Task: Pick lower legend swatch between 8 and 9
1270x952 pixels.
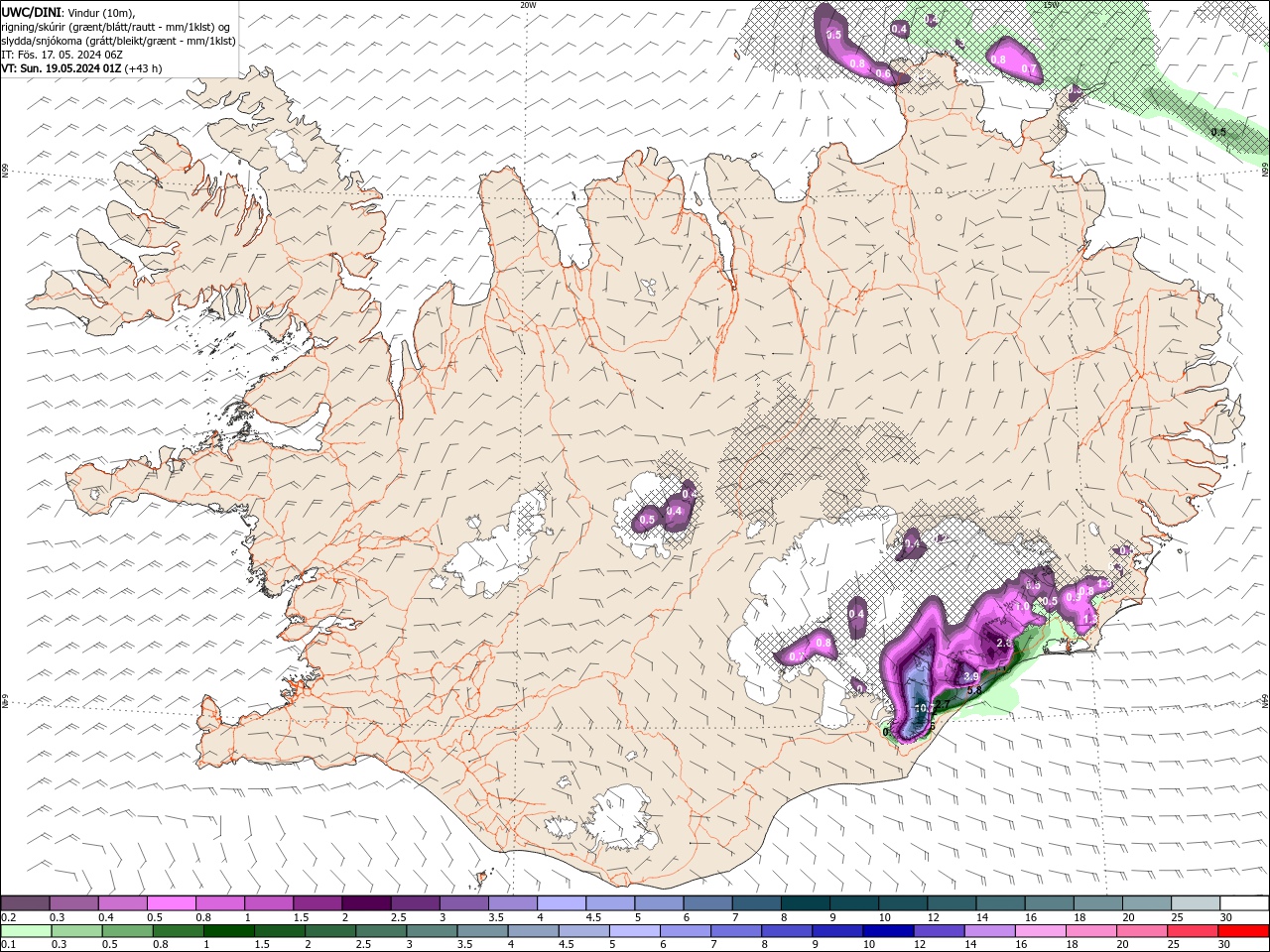Action: pyautogui.click(x=787, y=931)
